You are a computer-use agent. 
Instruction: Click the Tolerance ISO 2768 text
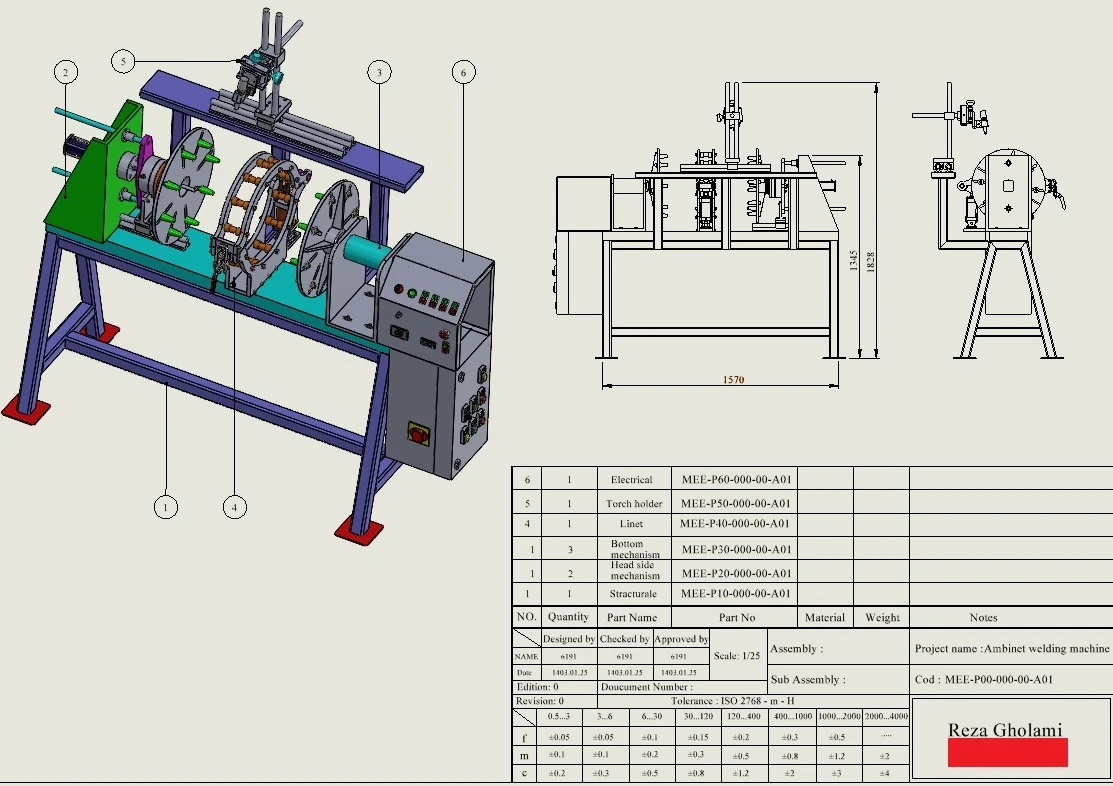pos(733,702)
